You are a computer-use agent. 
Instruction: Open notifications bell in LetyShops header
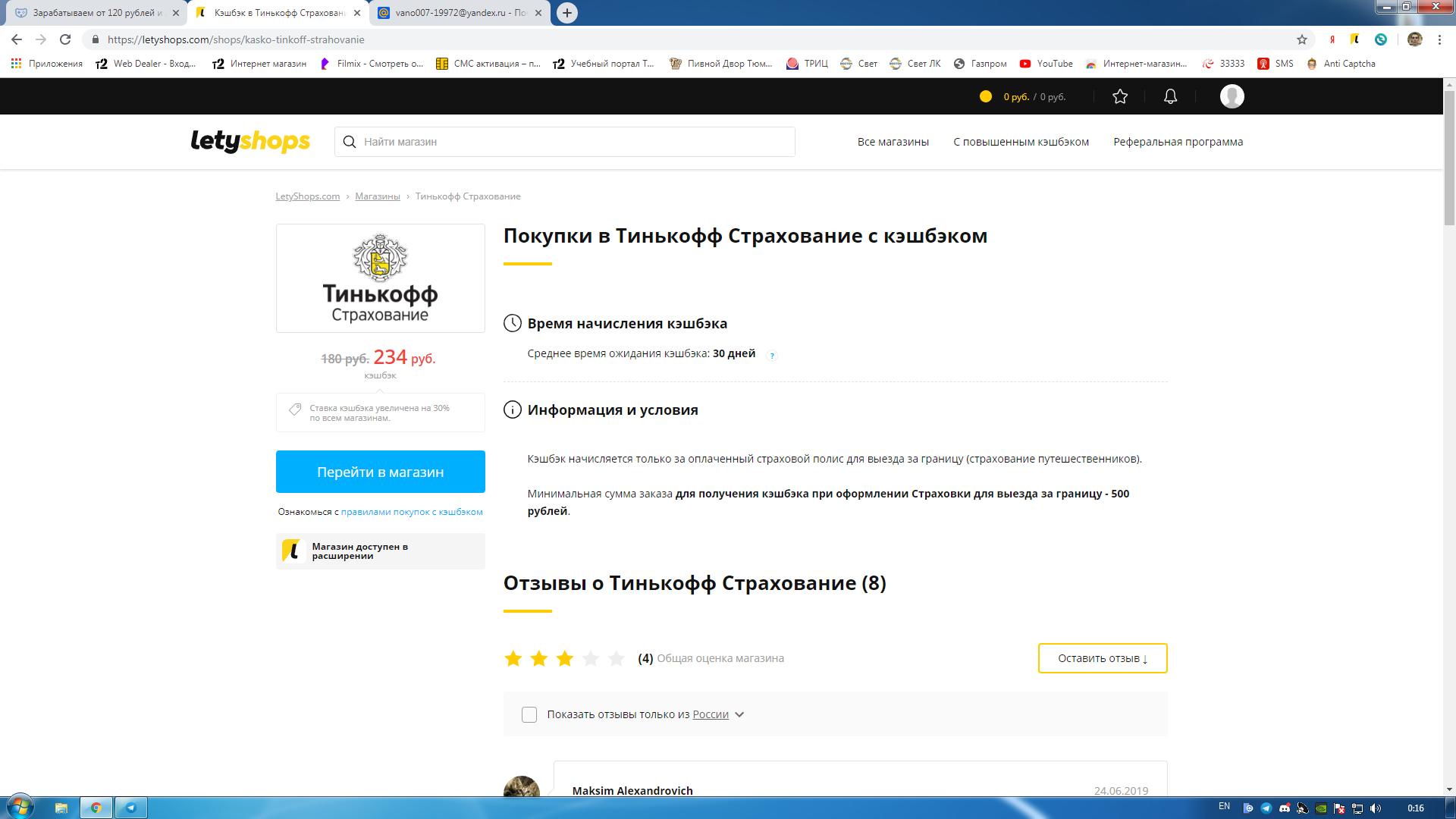coord(1170,96)
